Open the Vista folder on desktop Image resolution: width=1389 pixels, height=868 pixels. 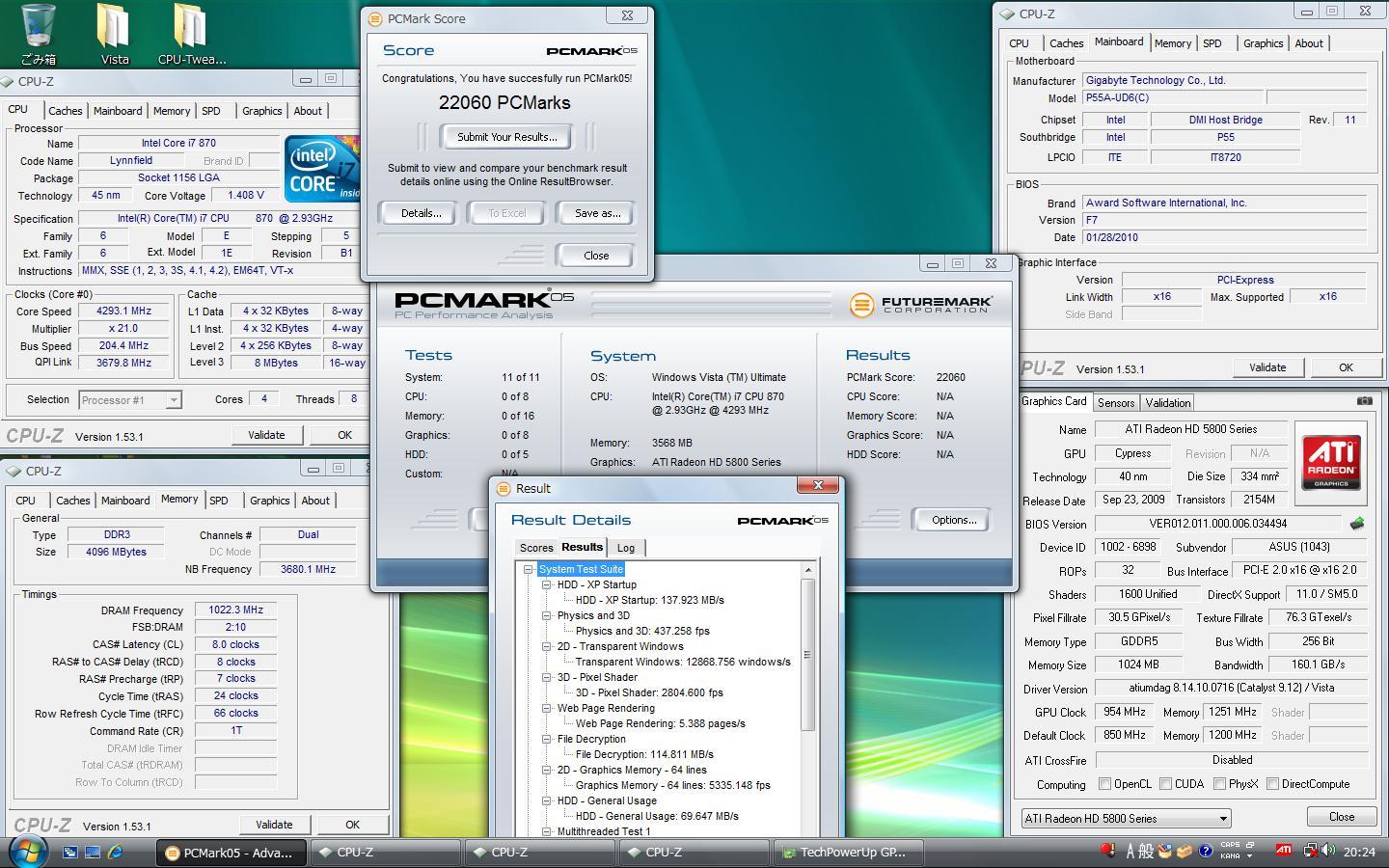tap(115, 34)
